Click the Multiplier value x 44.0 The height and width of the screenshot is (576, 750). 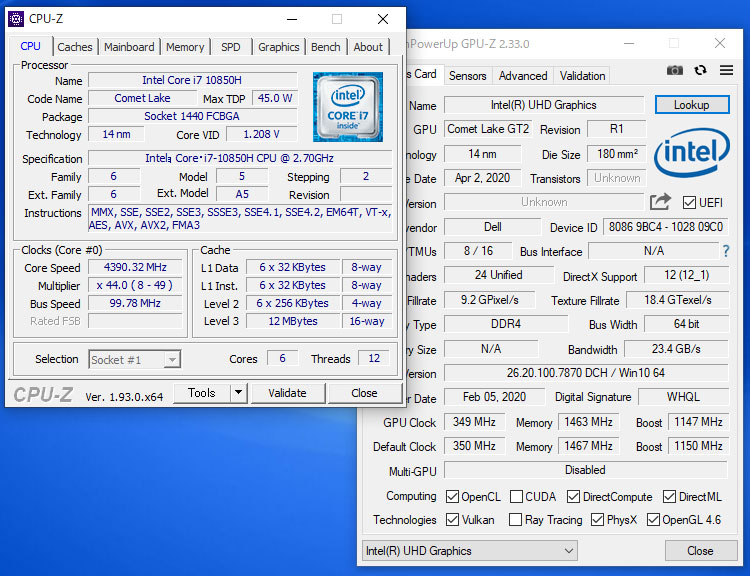click(x=135, y=285)
